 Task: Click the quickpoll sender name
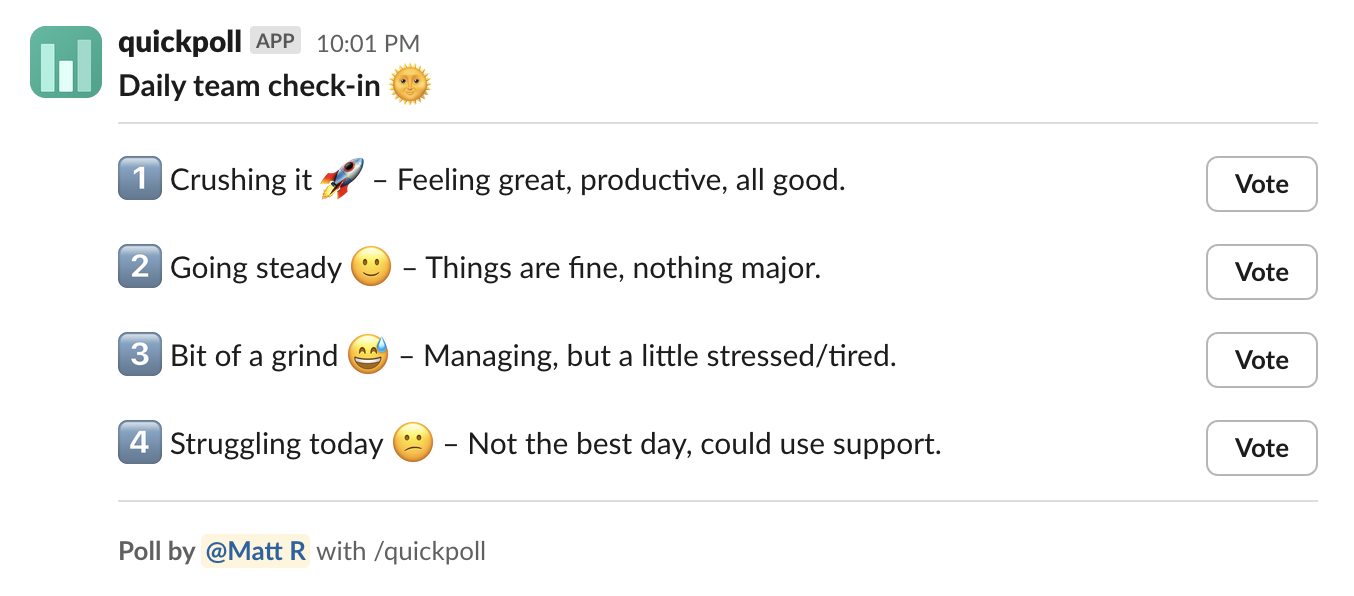(180, 42)
